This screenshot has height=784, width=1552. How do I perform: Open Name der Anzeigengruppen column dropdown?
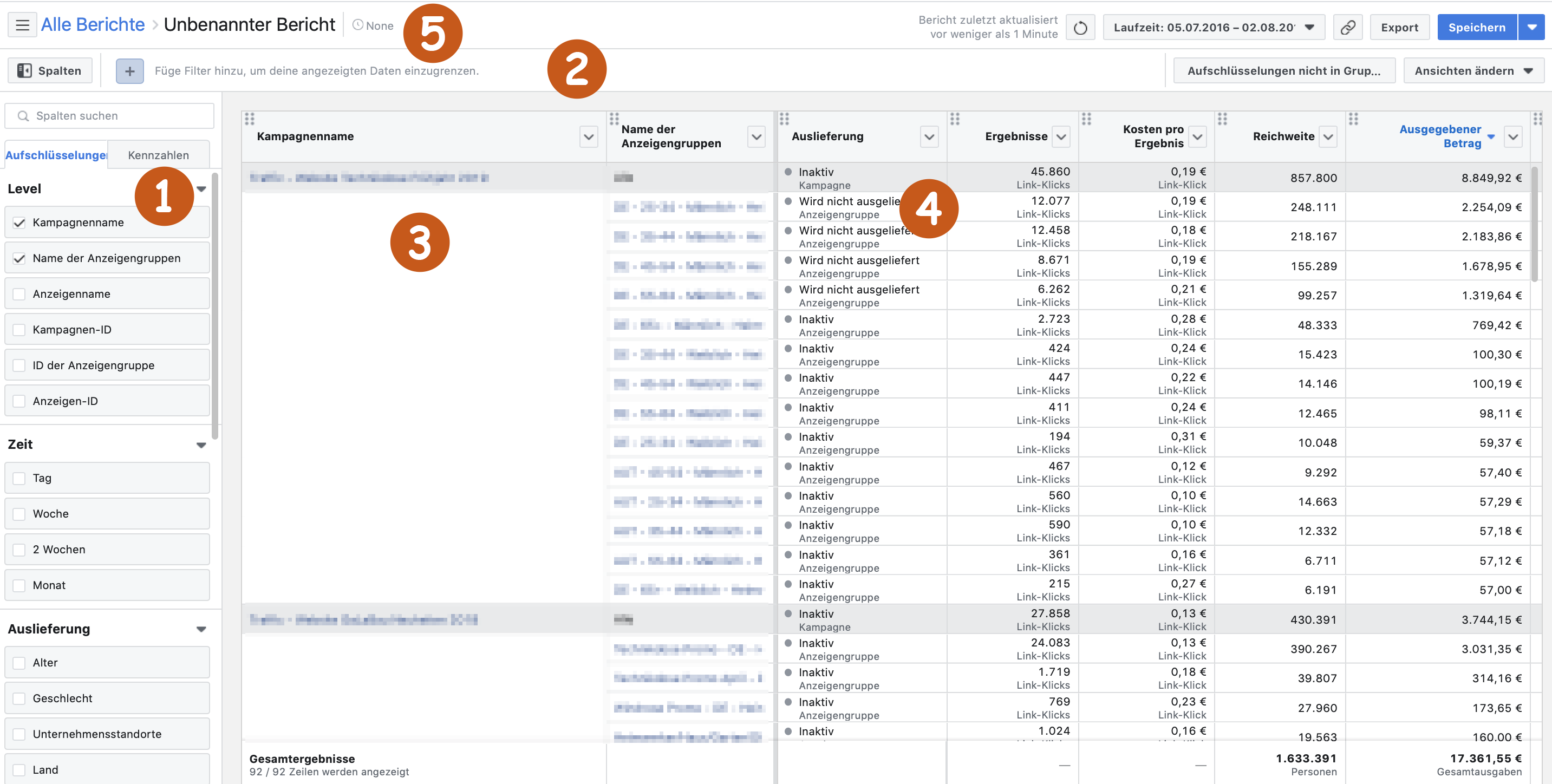tap(756, 137)
